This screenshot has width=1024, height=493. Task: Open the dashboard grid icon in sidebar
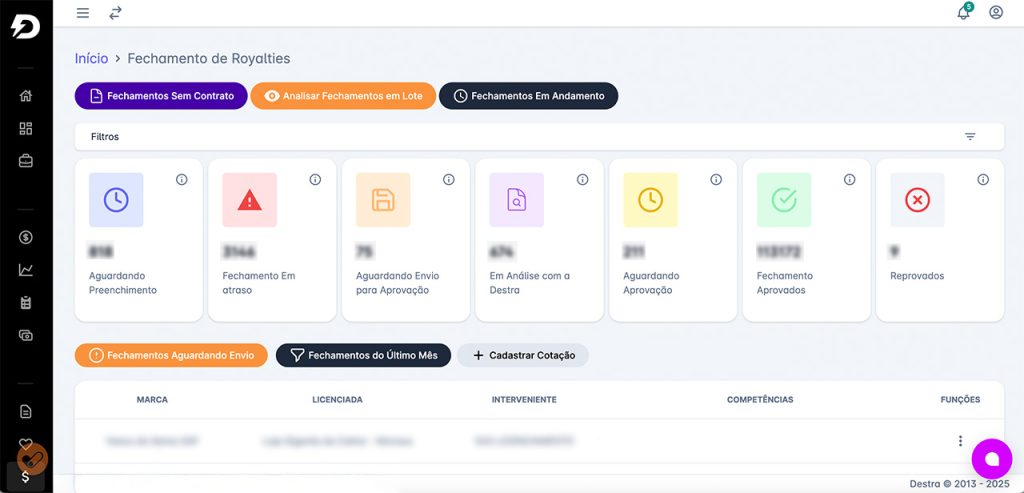(x=26, y=128)
